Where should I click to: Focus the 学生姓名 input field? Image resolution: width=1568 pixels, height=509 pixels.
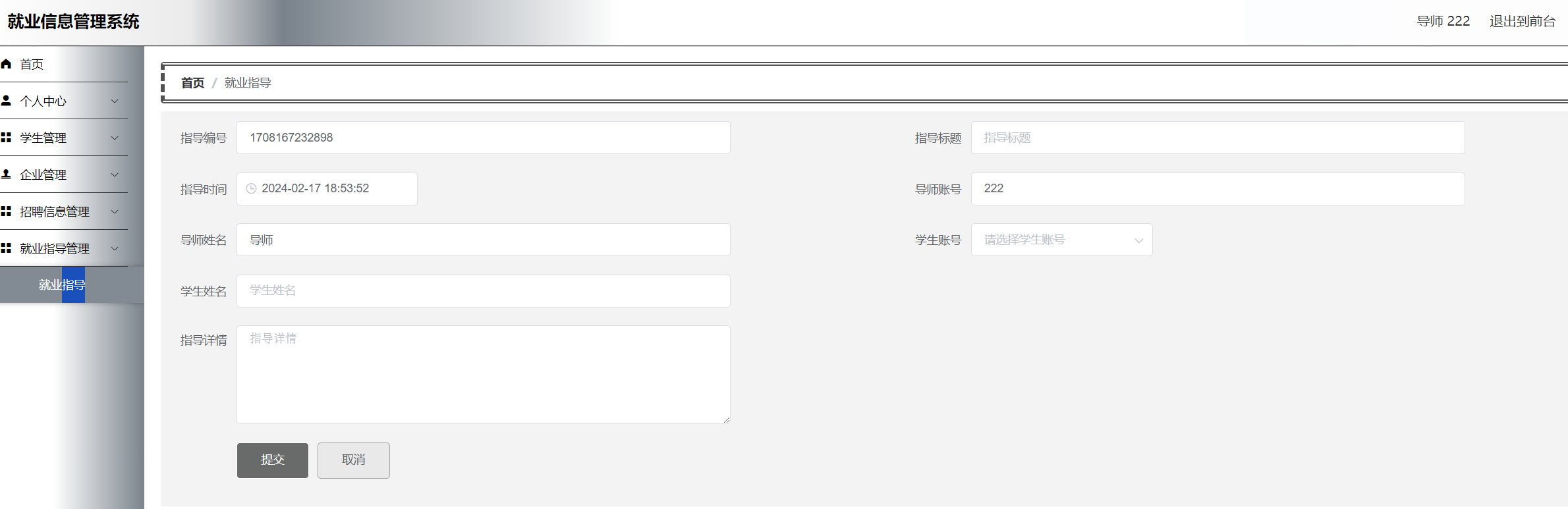[x=483, y=290]
